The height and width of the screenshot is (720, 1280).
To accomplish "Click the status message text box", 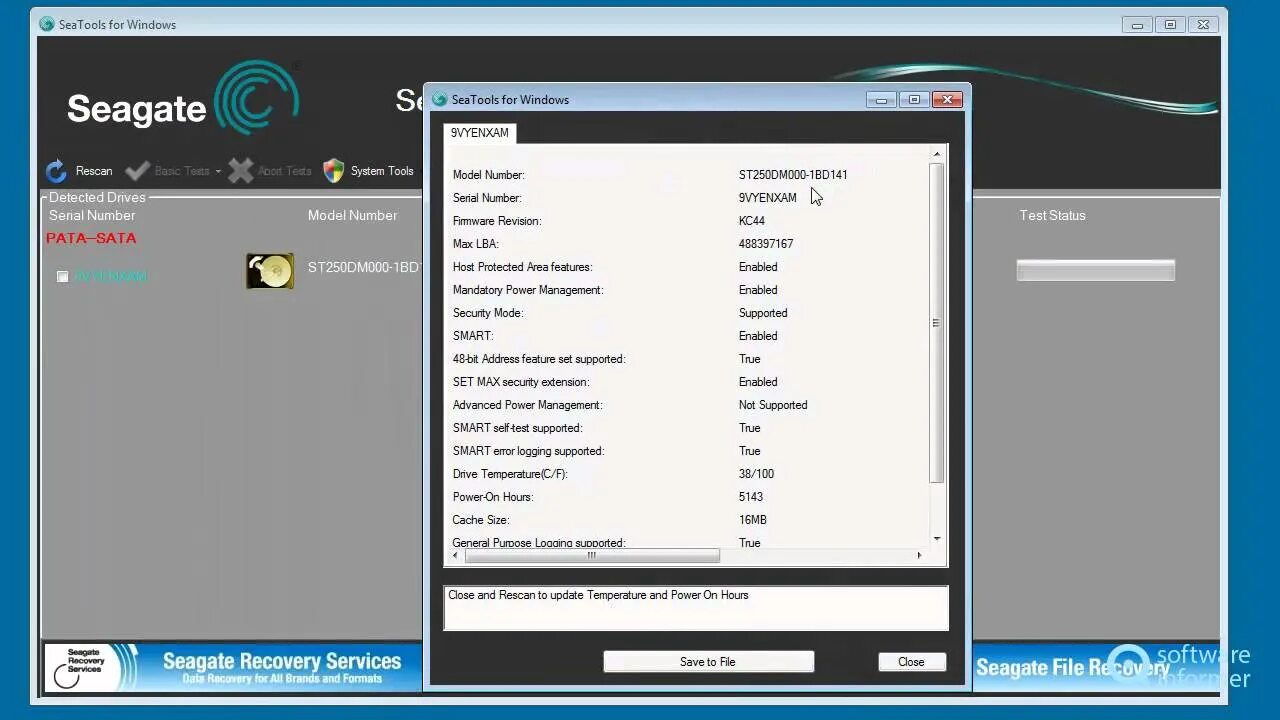I will [696, 608].
